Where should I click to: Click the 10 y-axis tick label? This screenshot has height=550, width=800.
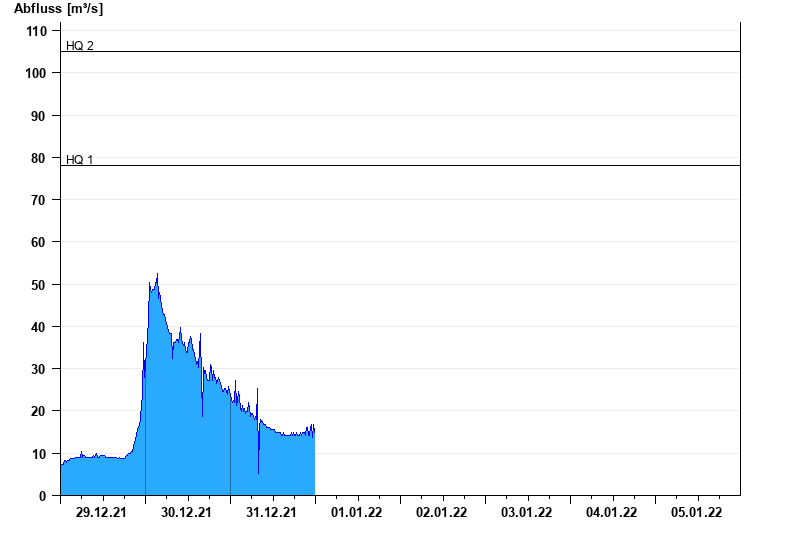(41, 454)
